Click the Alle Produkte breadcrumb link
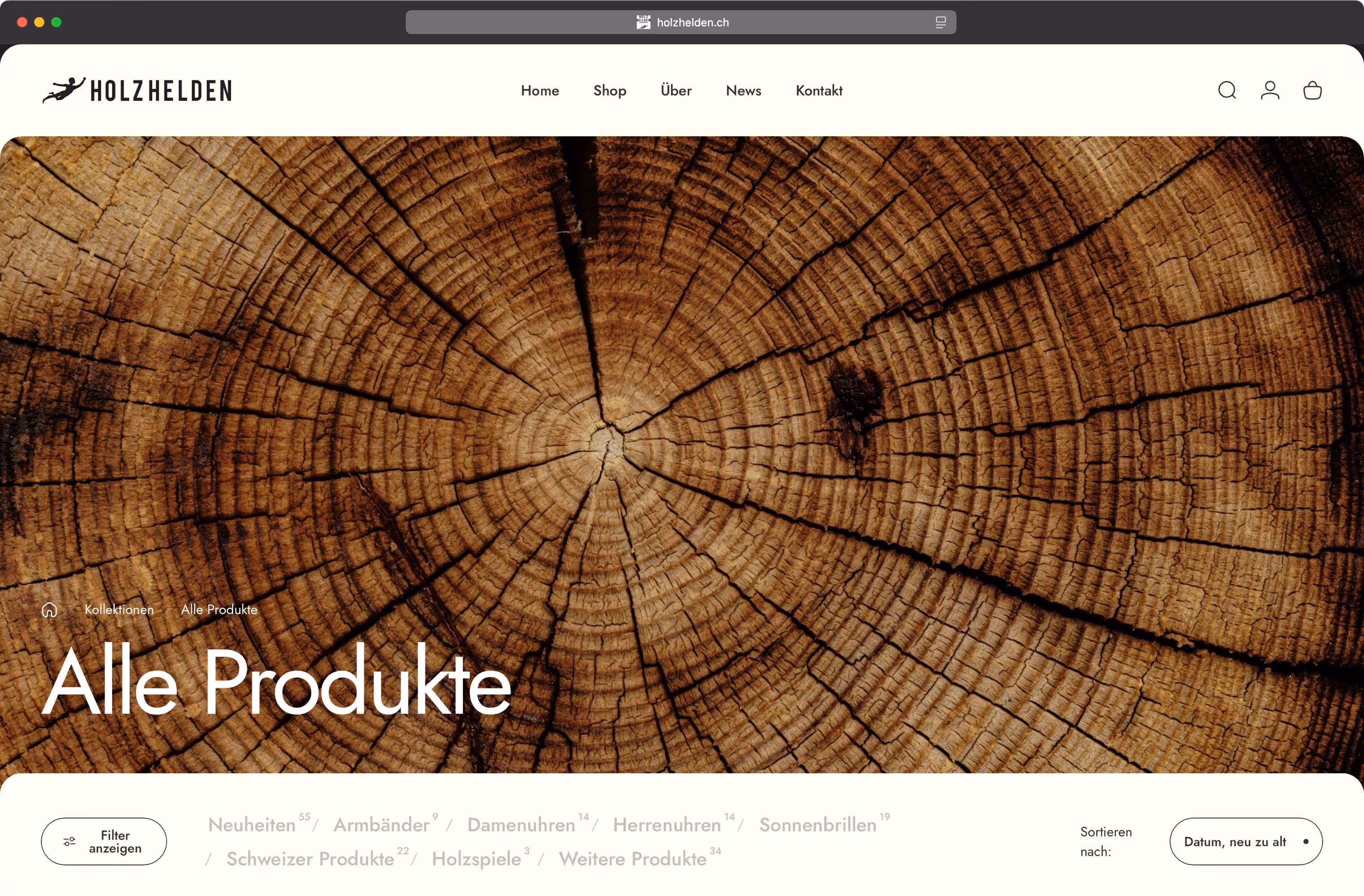This screenshot has height=896, width=1364. click(219, 609)
